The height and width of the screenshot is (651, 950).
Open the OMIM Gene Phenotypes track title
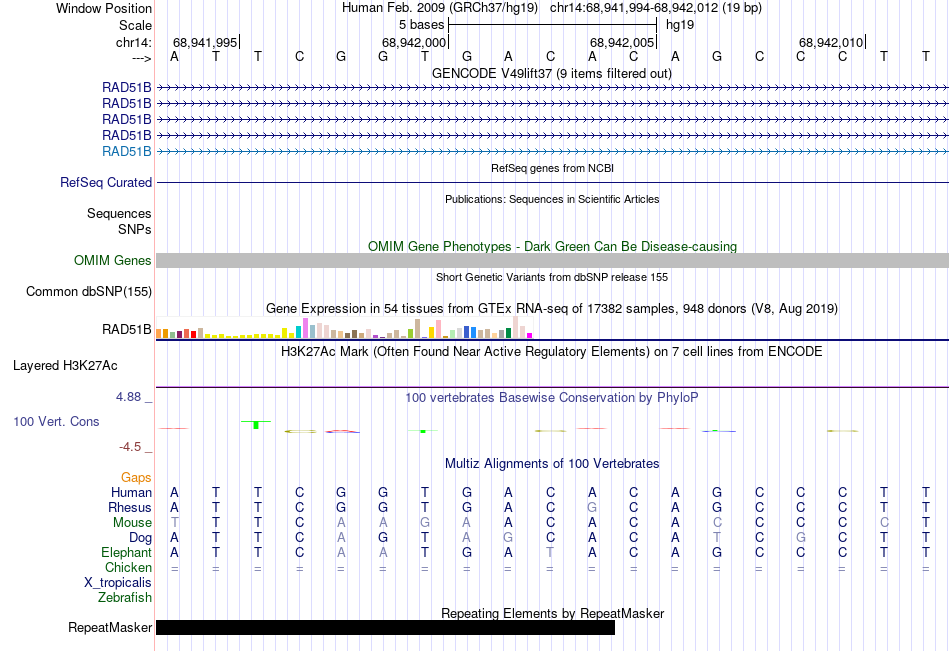point(552,246)
